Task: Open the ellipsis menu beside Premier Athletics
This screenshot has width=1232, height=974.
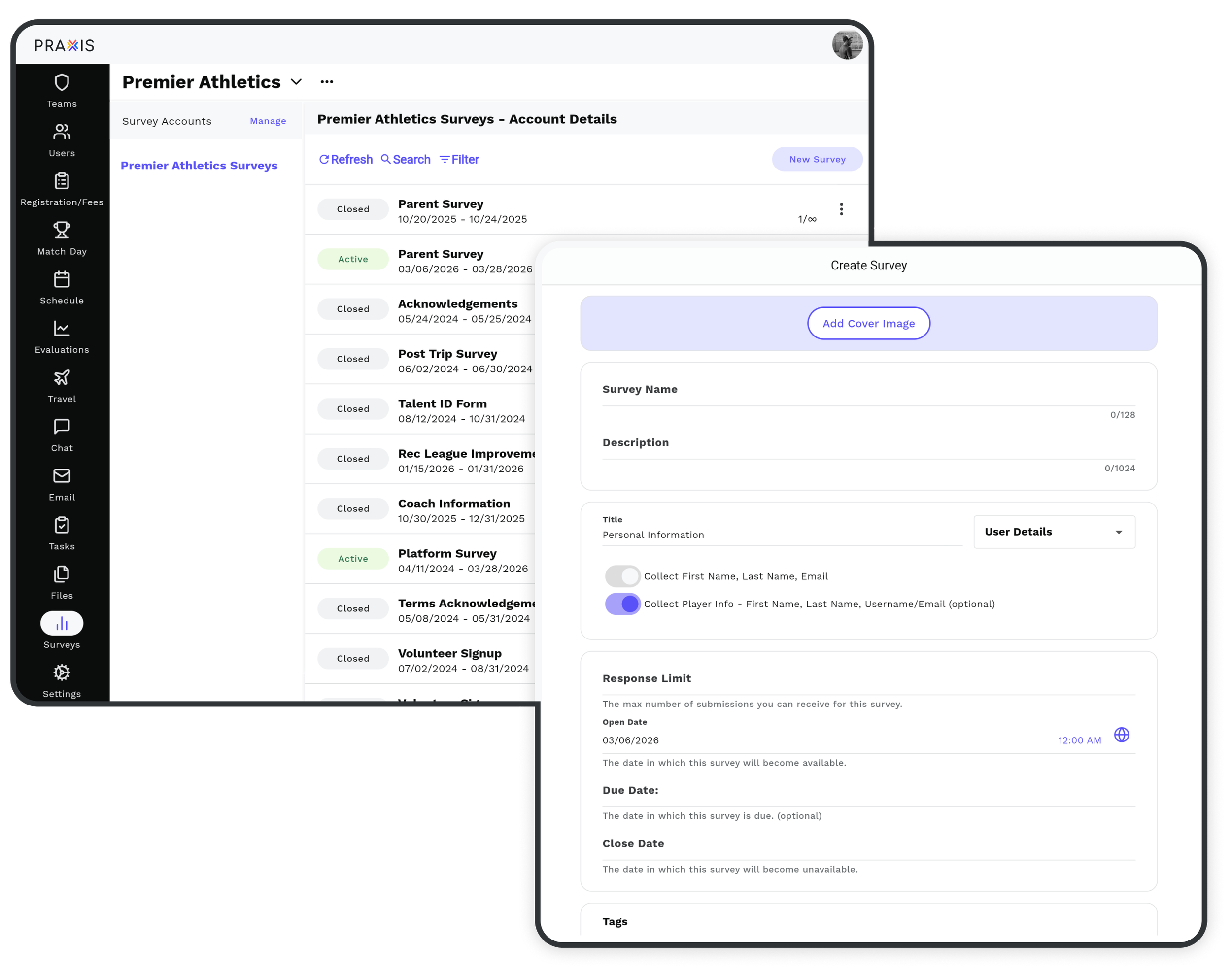Action: click(x=327, y=82)
